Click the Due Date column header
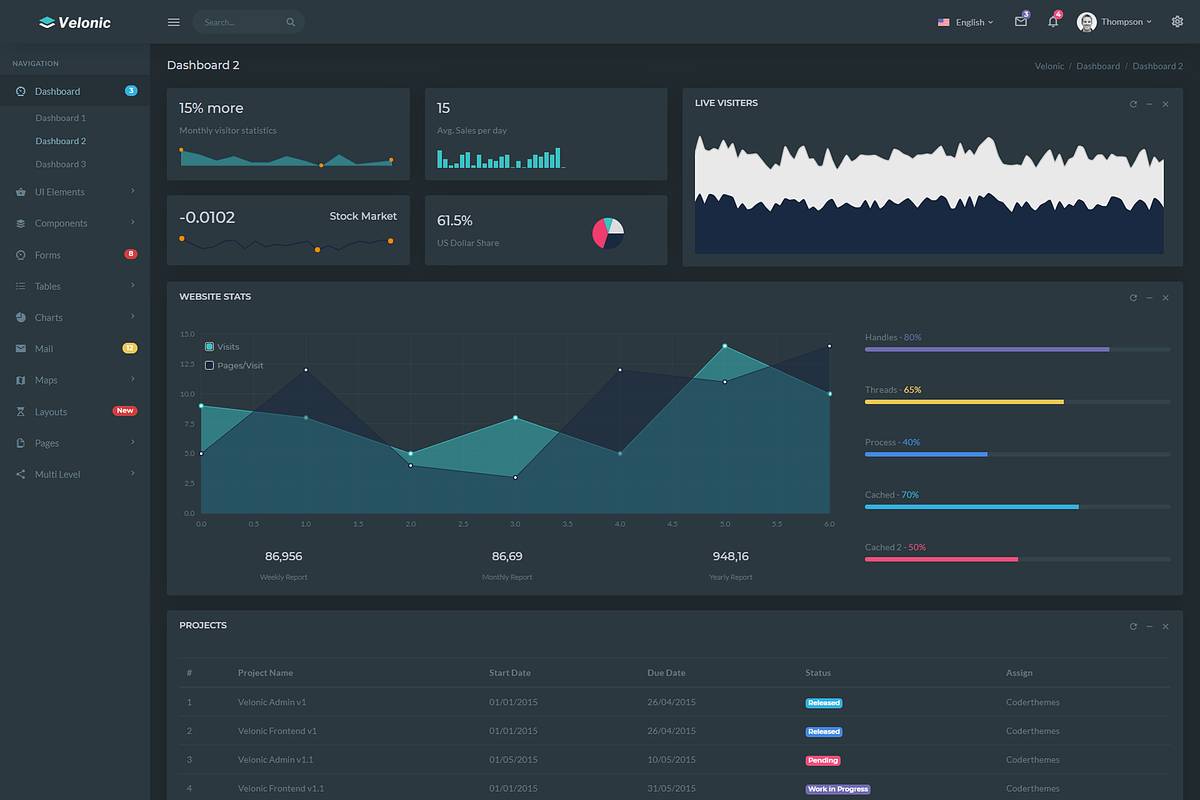The image size is (1200, 800). (x=667, y=673)
